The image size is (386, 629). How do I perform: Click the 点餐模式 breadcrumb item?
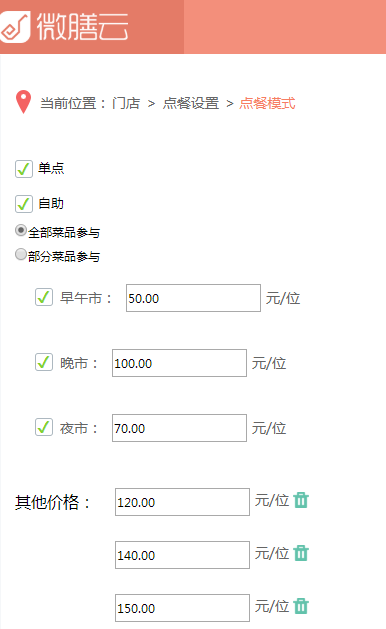click(267, 103)
